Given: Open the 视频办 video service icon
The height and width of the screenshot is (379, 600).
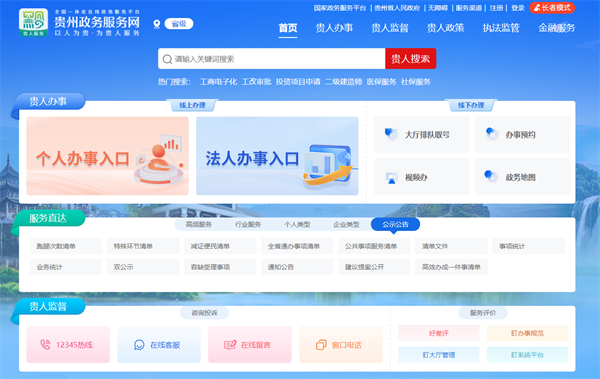Looking at the screenshot, I should (x=391, y=178).
